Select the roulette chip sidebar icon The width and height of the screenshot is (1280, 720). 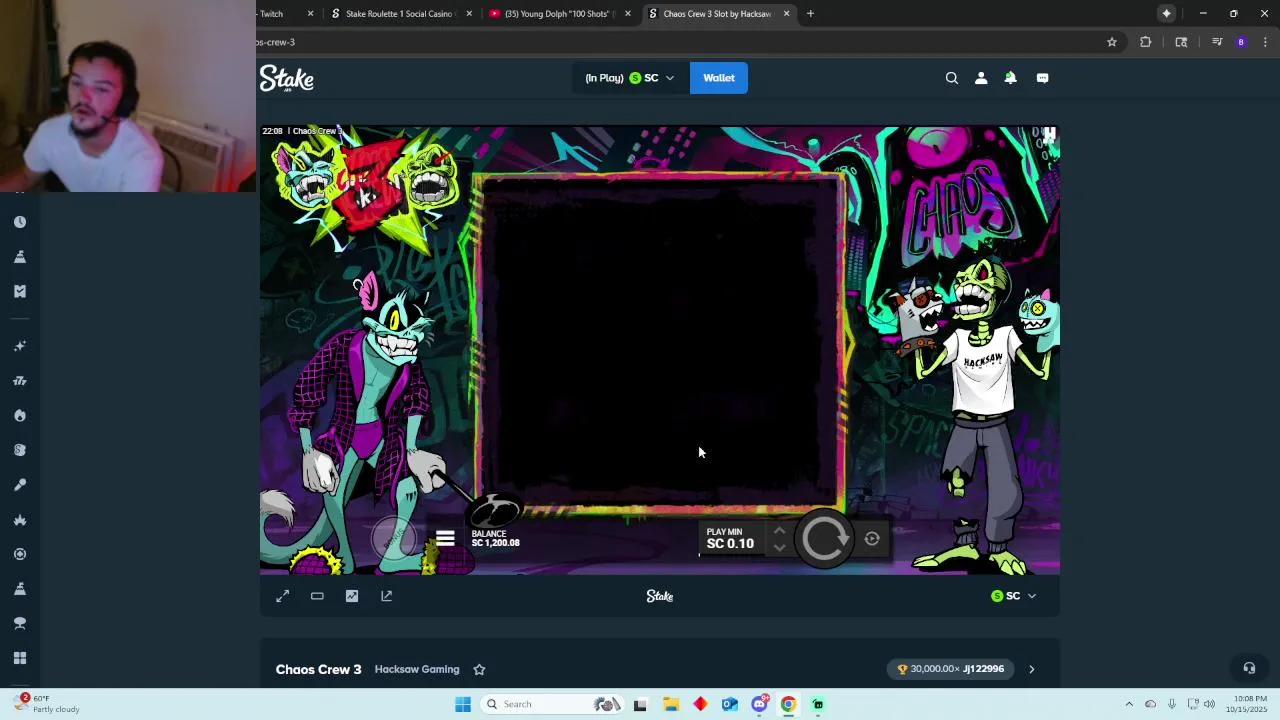(20, 554)
